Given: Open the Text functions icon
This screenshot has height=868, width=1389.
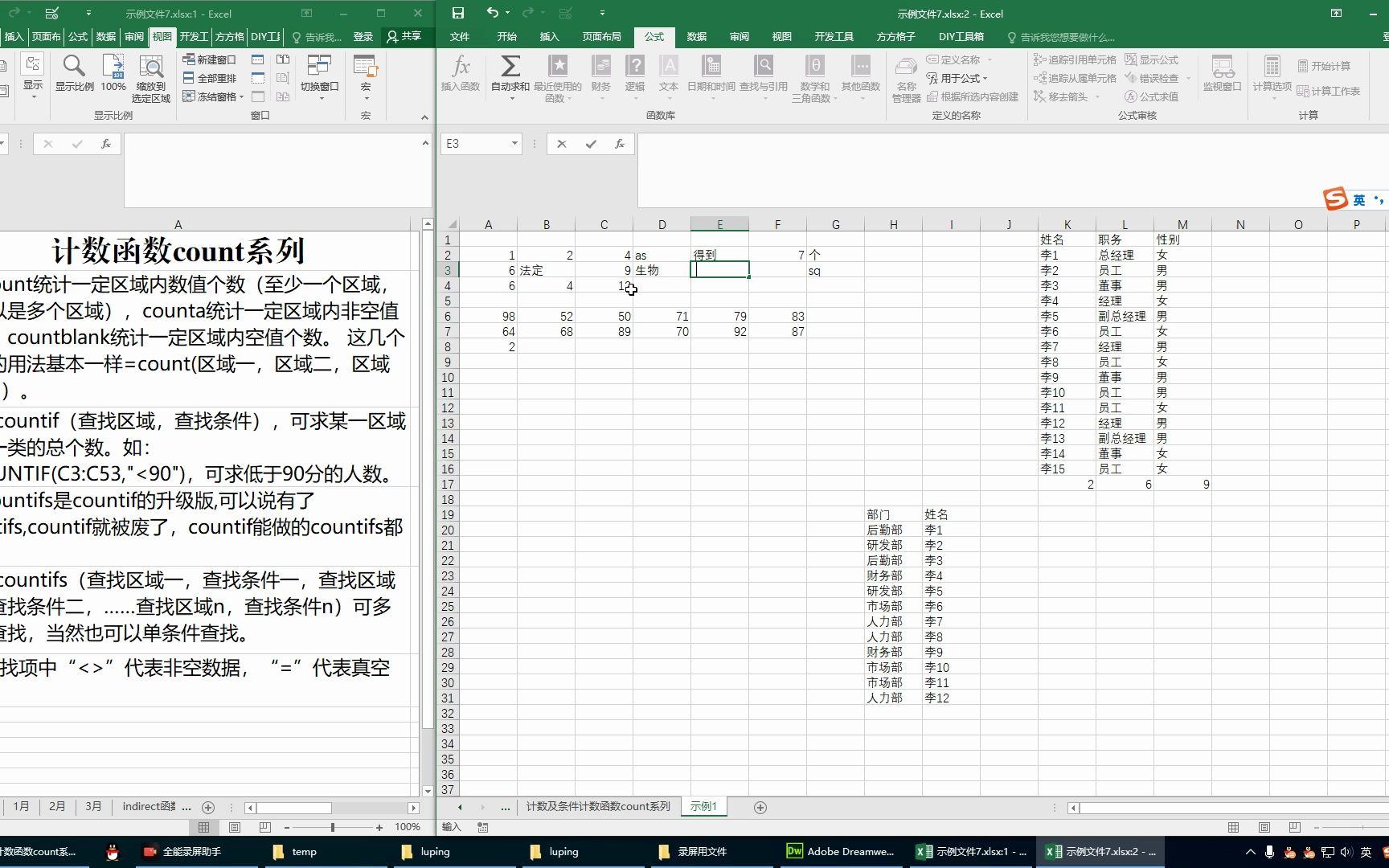Looking at the screenshot, I should (x=669, y=66).
